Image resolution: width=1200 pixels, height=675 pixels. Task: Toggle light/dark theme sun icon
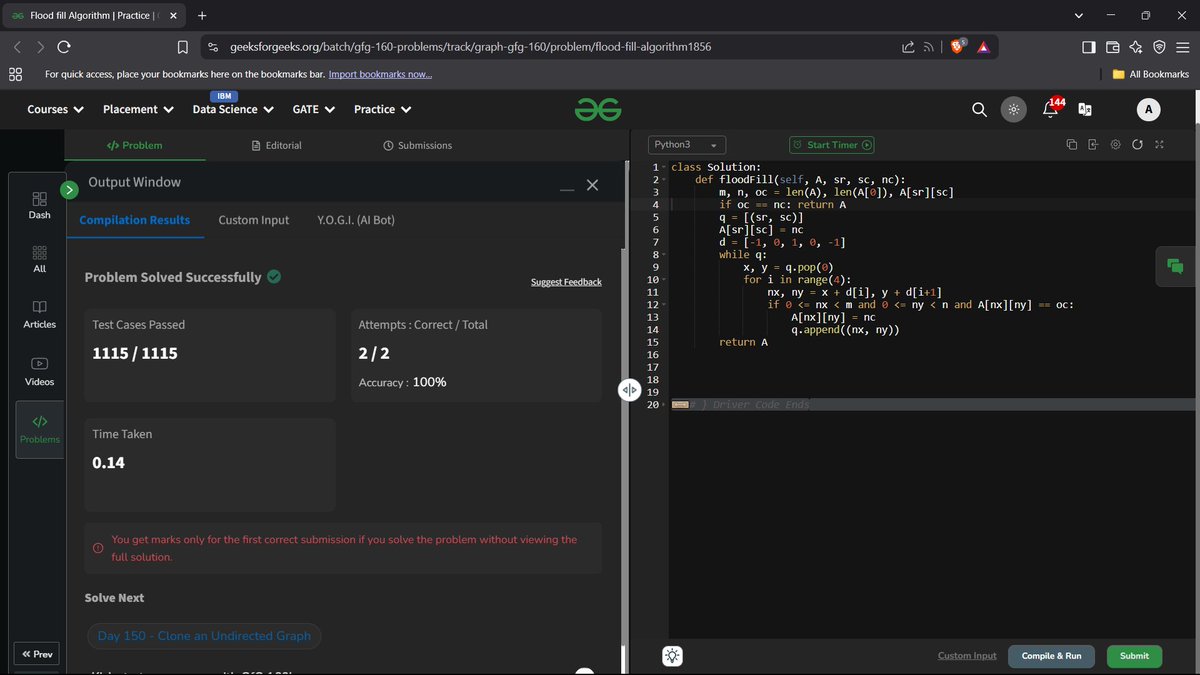pyautogui.click(x=1013, y=110)
